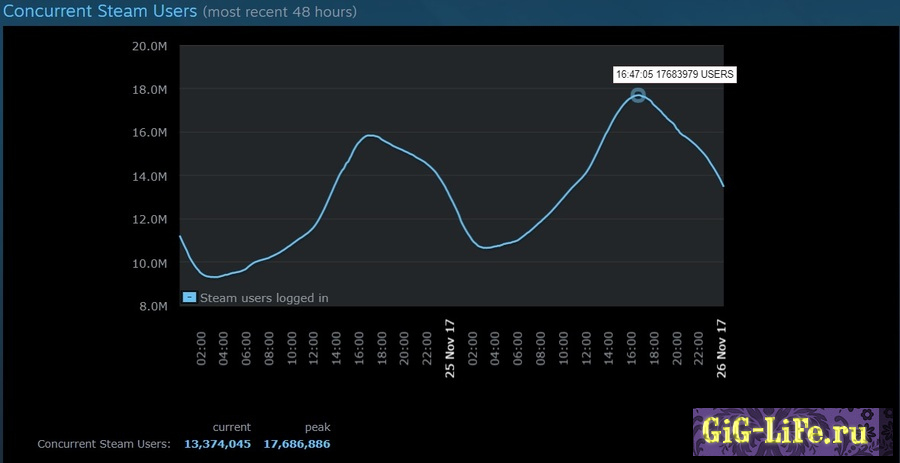
Task: Click the circled peak data point on the graph
Action: [638, 95]
